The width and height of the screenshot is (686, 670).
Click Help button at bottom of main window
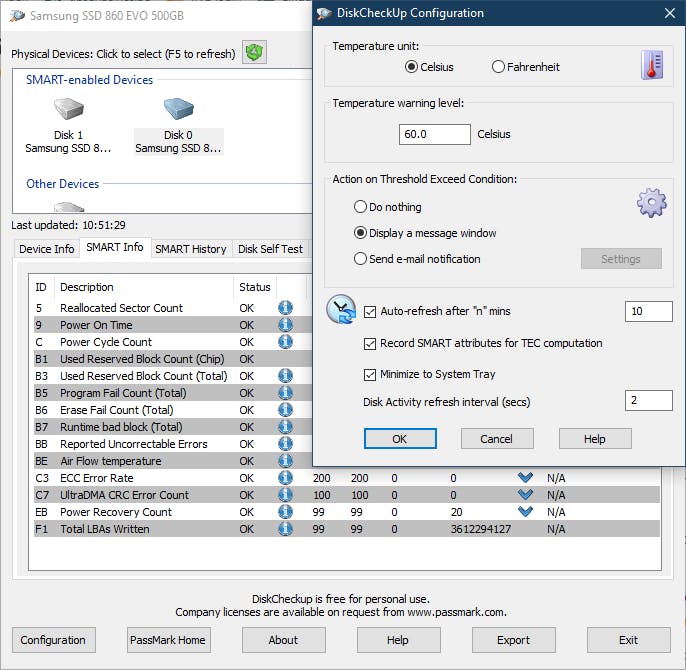click(399, 640)
